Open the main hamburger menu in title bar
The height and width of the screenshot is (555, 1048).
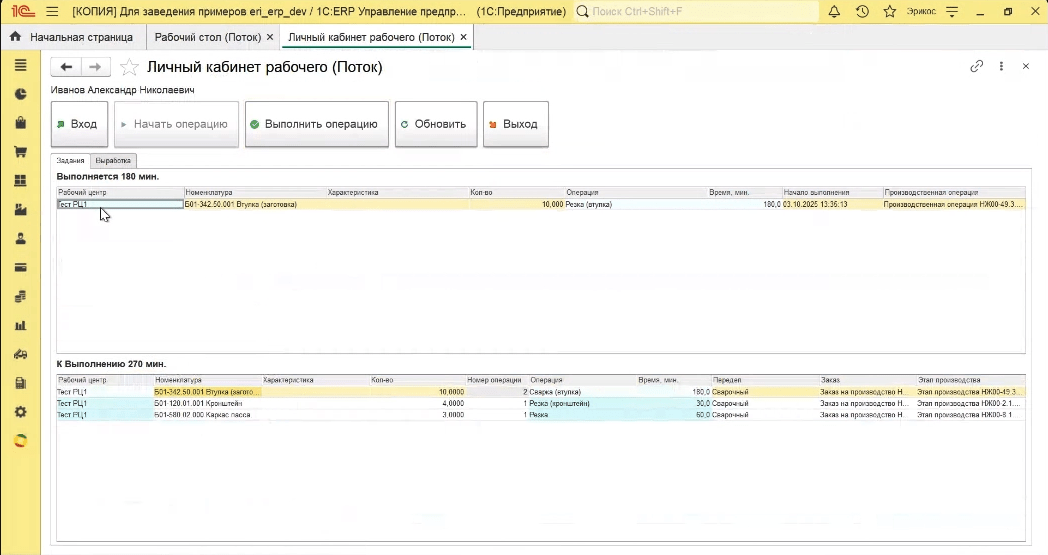(52, 12)
